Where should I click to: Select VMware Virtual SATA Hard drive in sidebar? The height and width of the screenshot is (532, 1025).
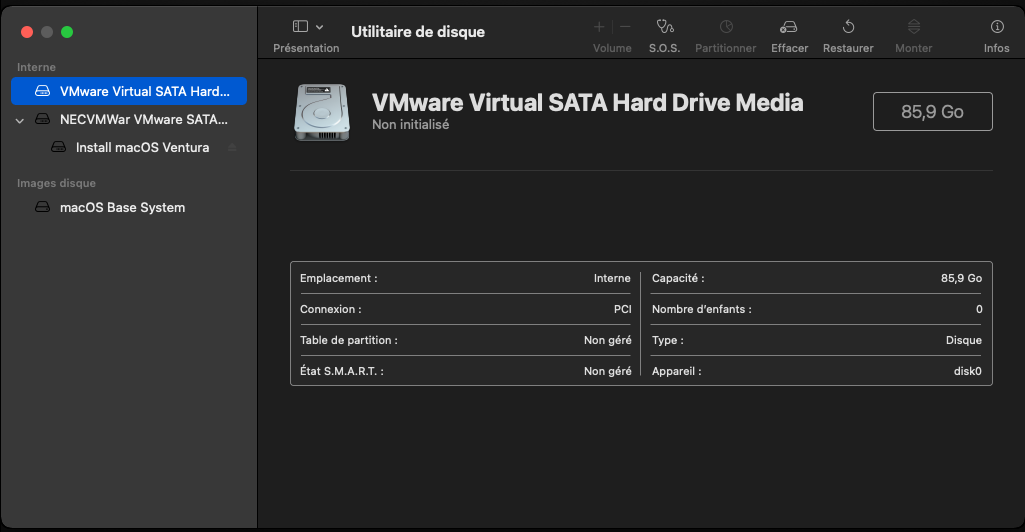(129, 91)
